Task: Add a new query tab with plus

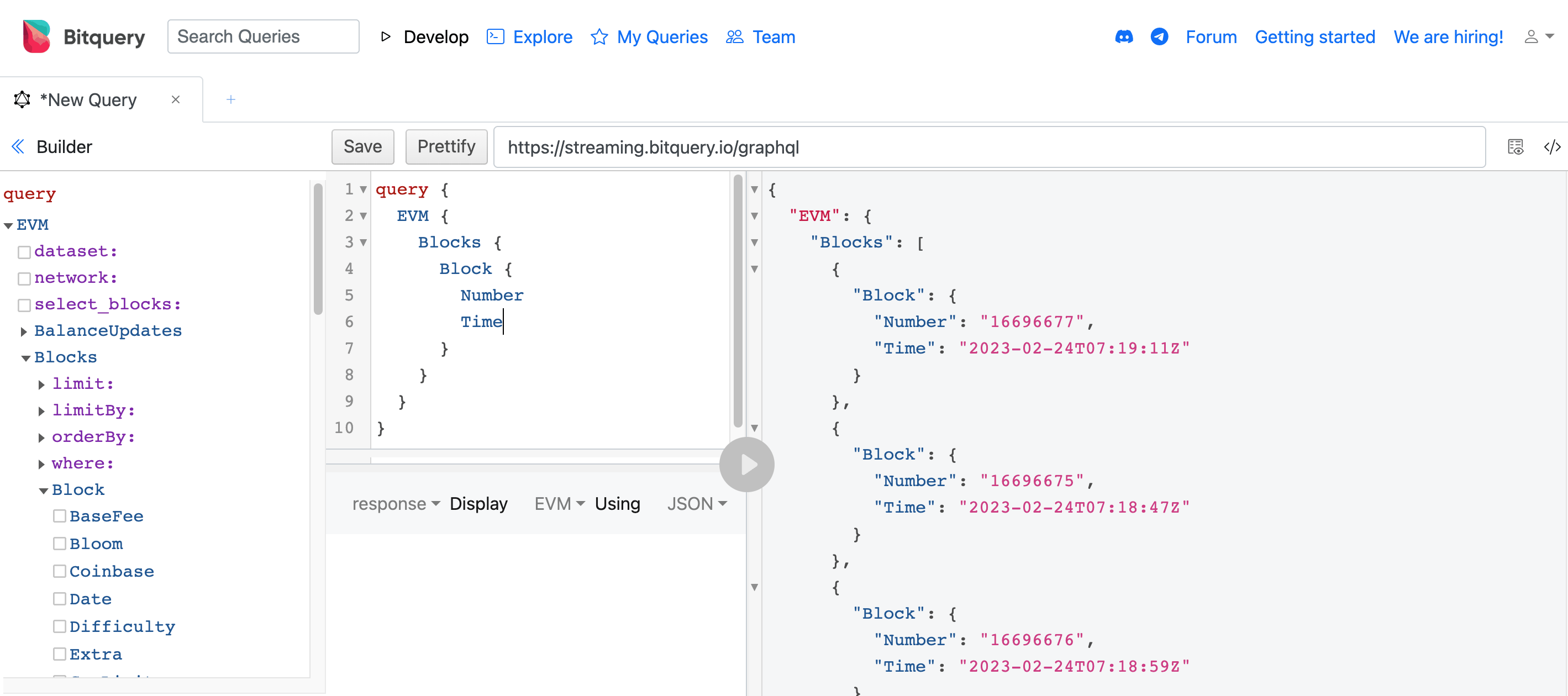Action: [231, 99]
